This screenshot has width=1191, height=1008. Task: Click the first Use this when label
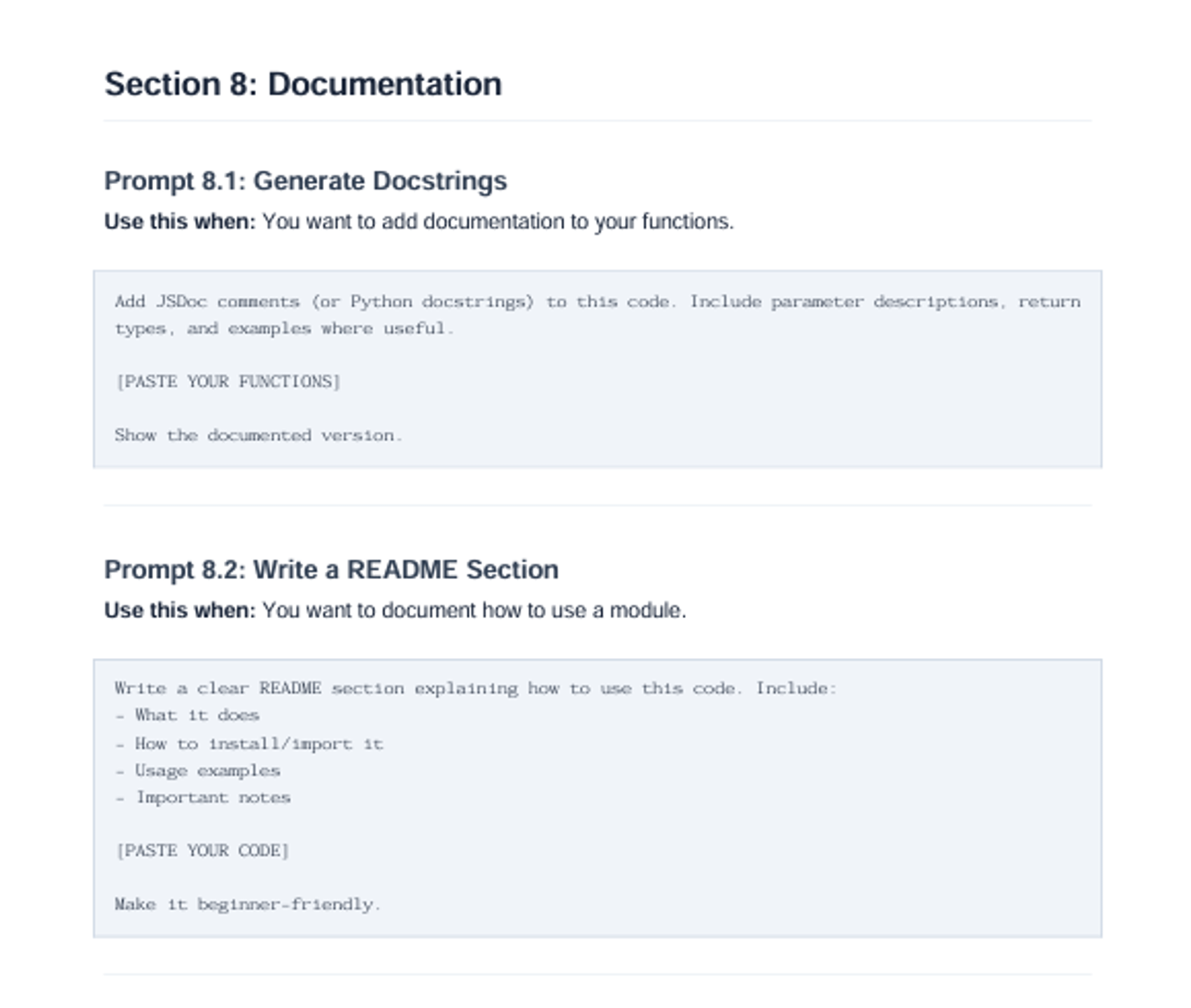coord(181,222)
